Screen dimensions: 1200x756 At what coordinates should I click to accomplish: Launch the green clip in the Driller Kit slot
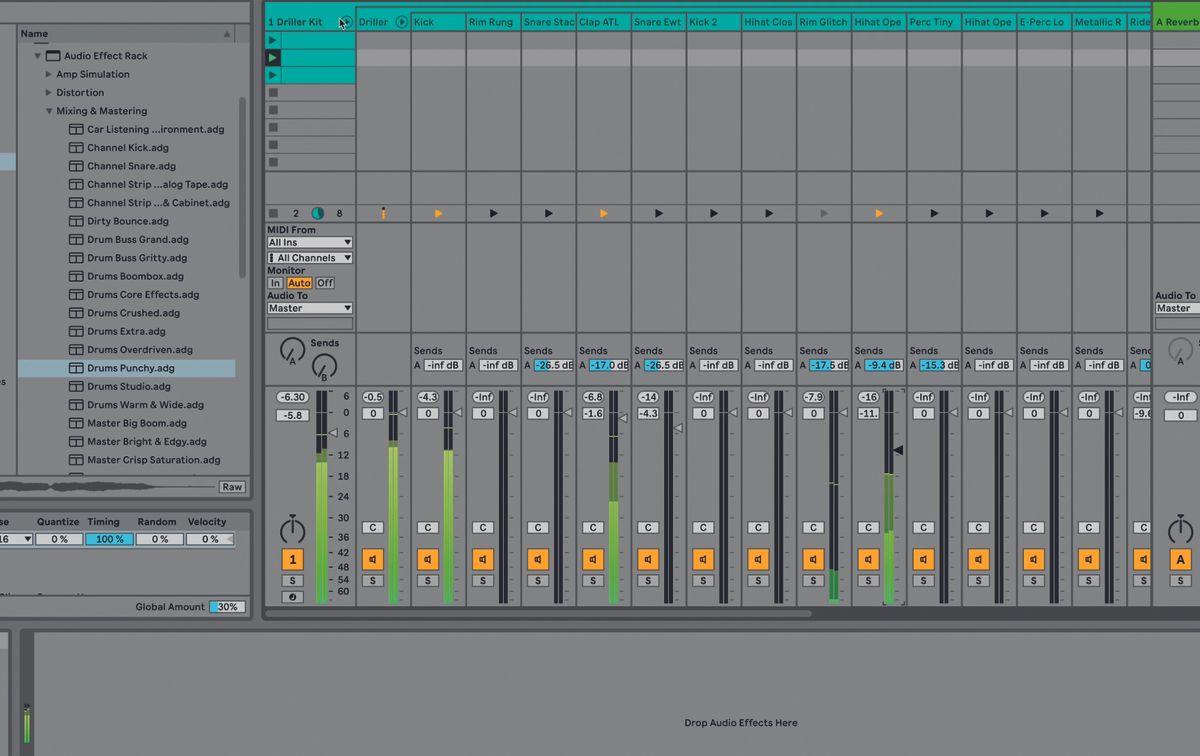pyautogui.click(x=271, y=57)
